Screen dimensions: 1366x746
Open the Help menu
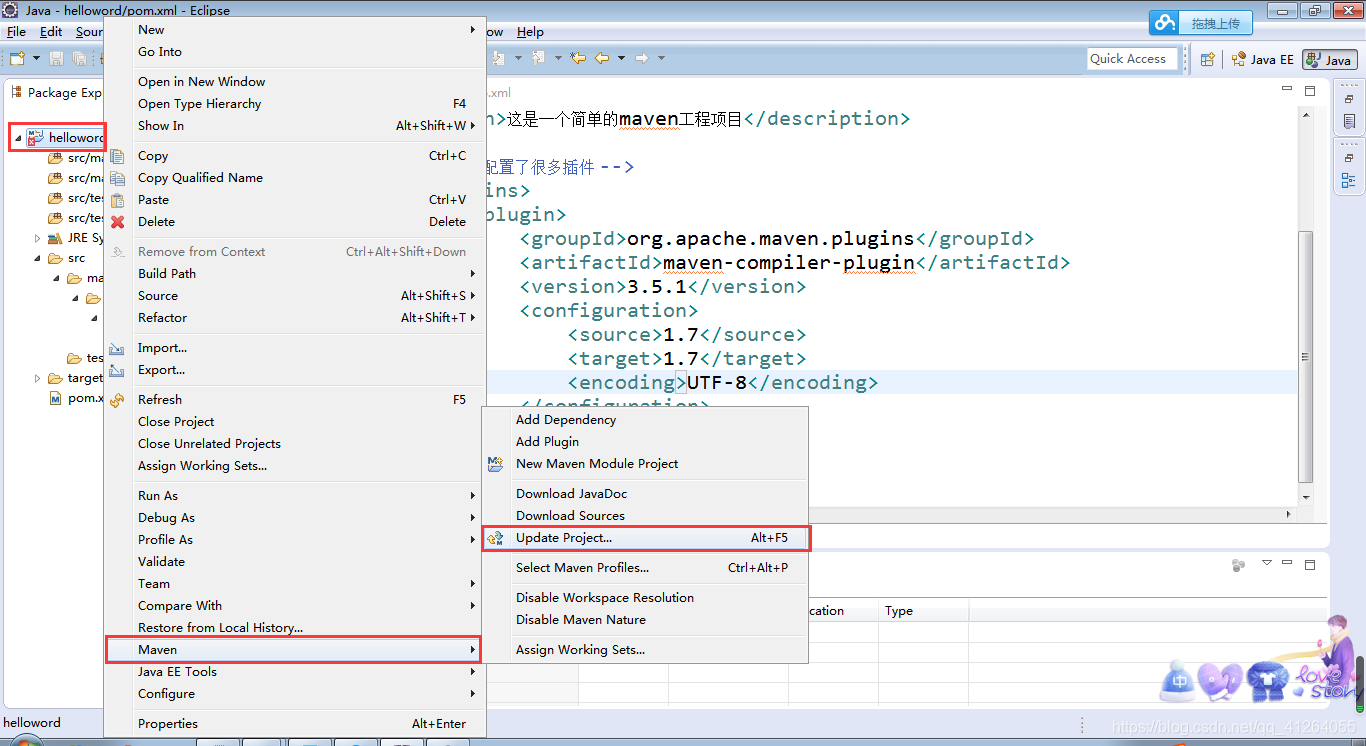coord(530,32)
